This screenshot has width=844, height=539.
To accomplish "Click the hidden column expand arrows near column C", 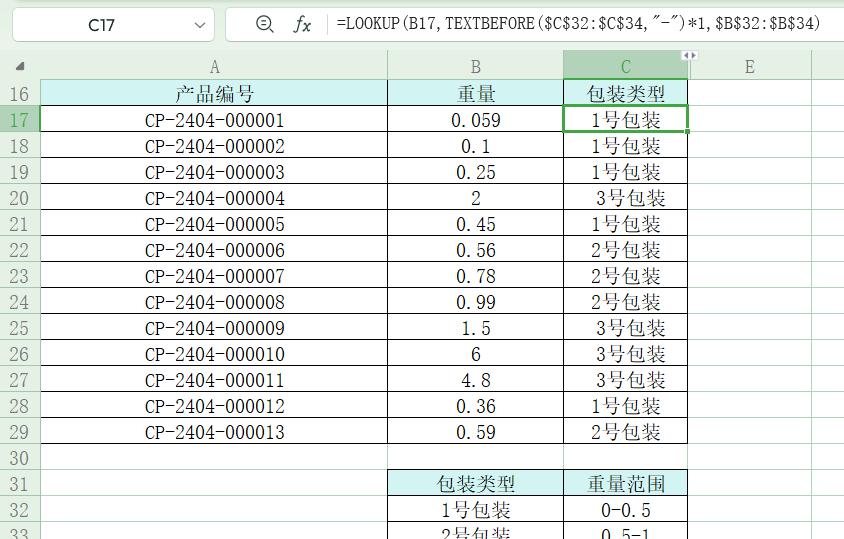I will point(690,55).
